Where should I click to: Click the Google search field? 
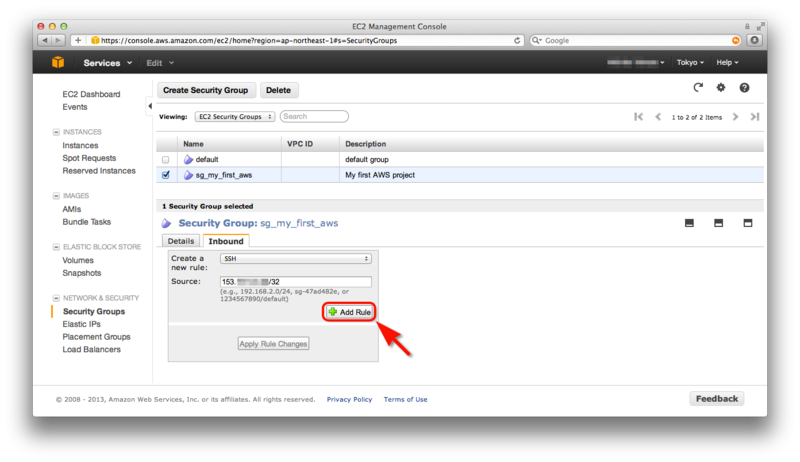[636, 40]
